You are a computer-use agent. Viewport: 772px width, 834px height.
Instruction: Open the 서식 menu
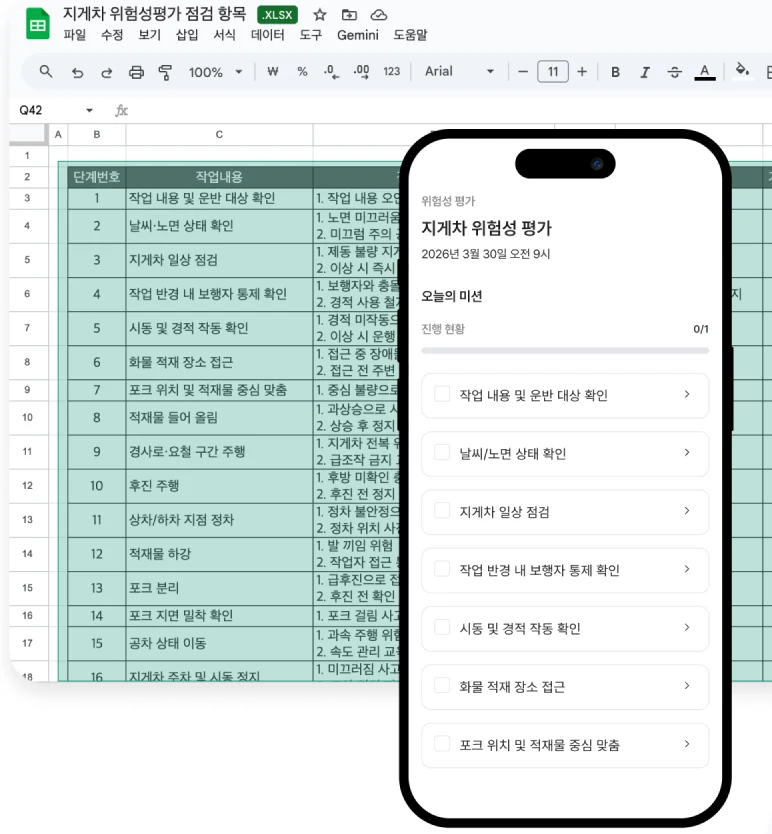pyautogui.click(x=224, y=35)
